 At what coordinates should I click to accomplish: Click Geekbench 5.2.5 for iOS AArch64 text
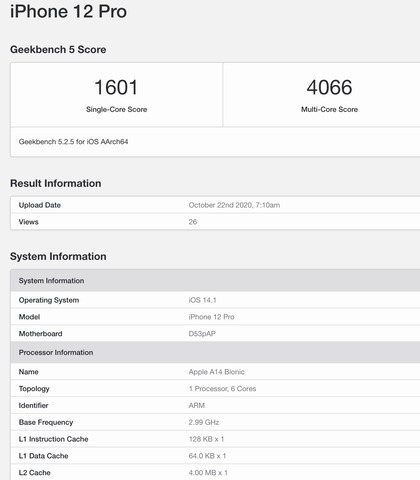[x=73, y=142]
